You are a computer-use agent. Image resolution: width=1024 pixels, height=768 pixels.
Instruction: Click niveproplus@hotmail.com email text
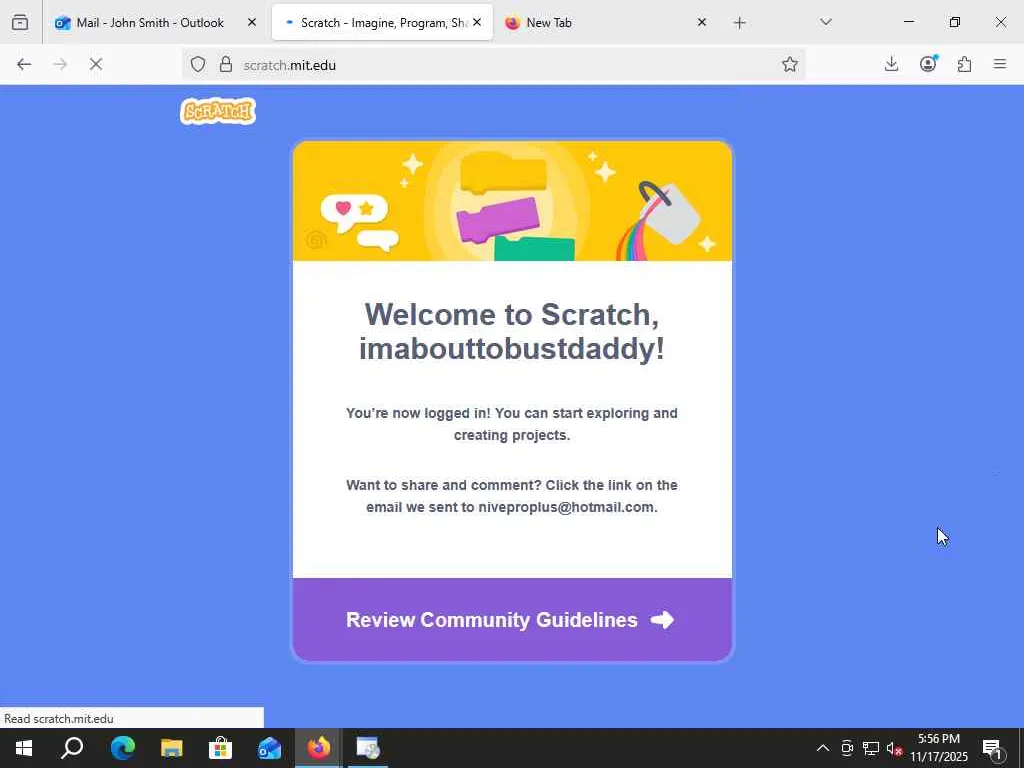[568, 507]
